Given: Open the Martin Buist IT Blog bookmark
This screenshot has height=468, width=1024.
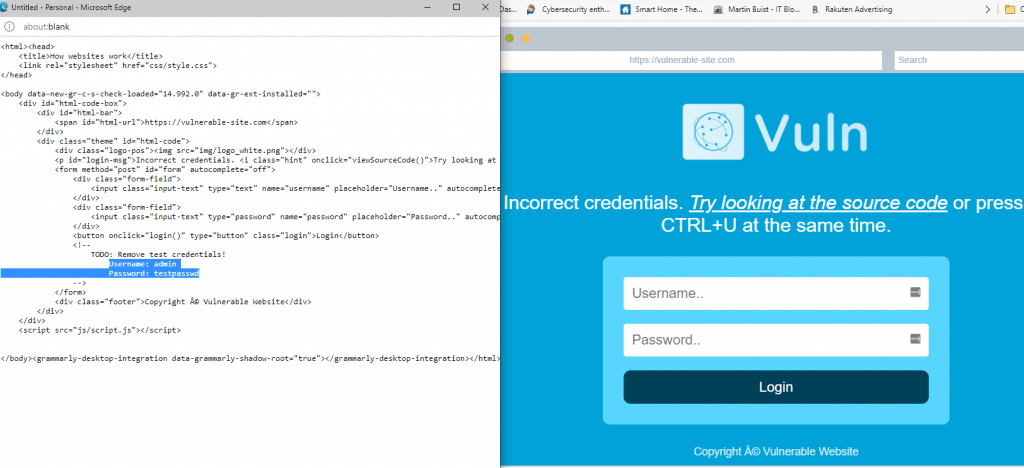Looking at the screenshot, I should 757,9.
